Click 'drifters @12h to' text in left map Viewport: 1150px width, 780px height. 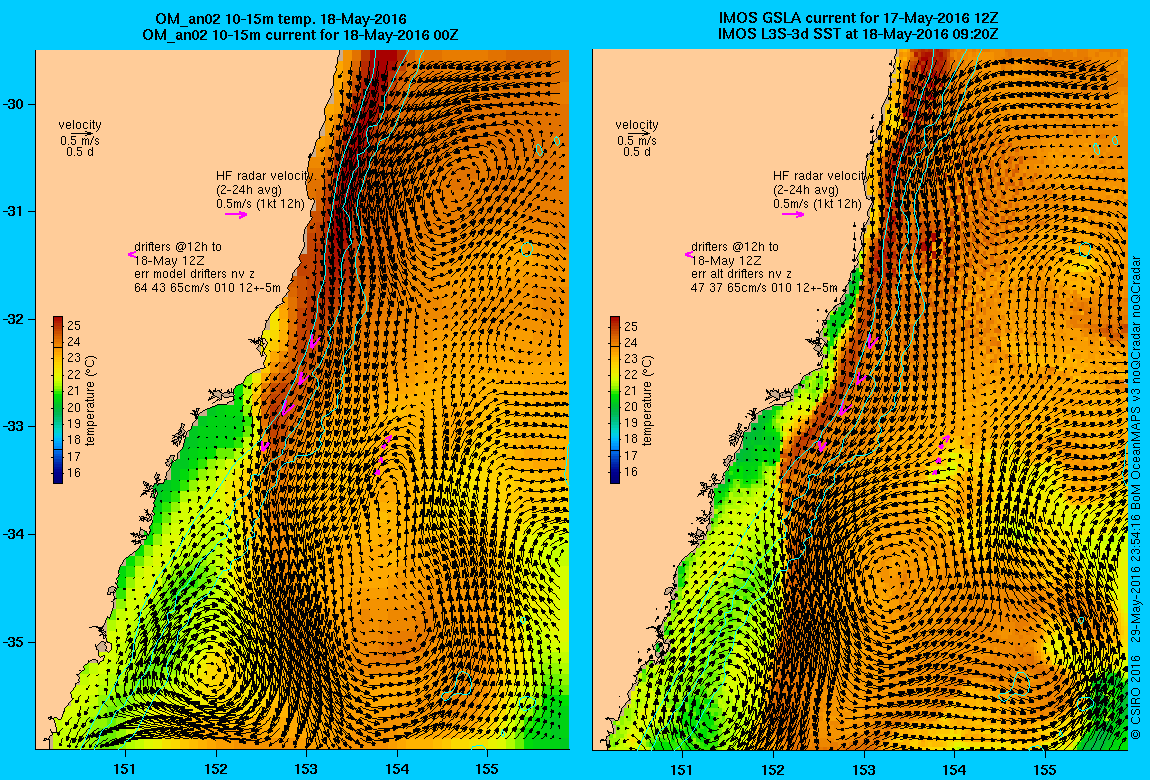(178, 247)
